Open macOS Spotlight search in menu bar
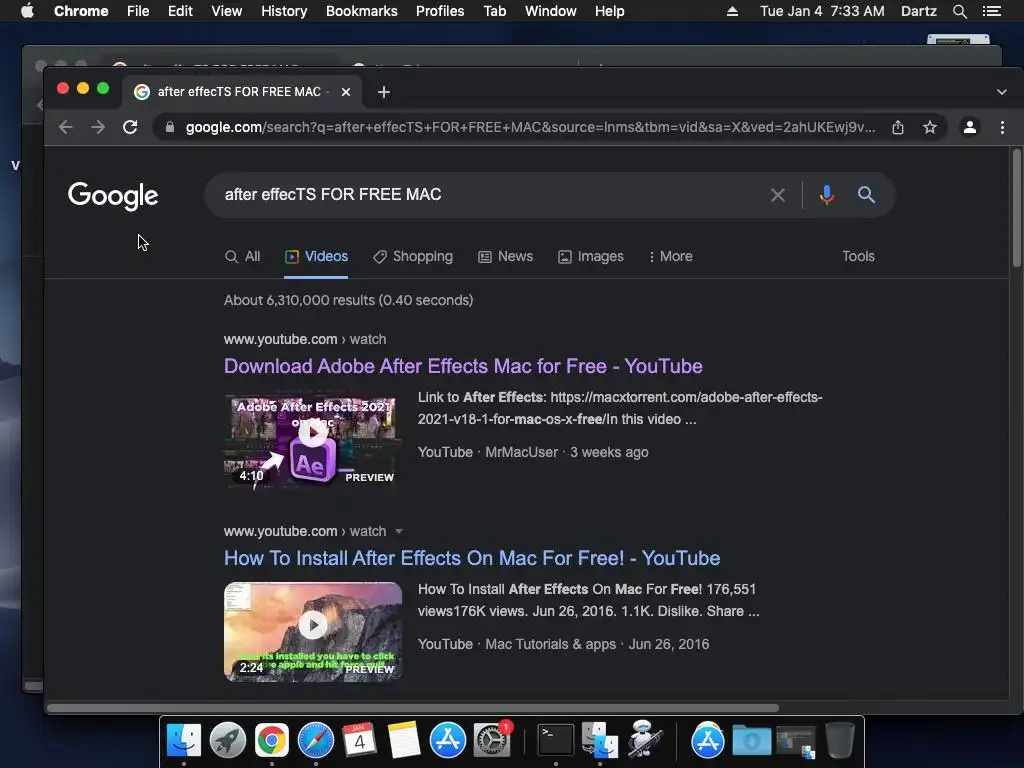The height and width of the screenshot is (768, 1024). (x=959, y=11)
